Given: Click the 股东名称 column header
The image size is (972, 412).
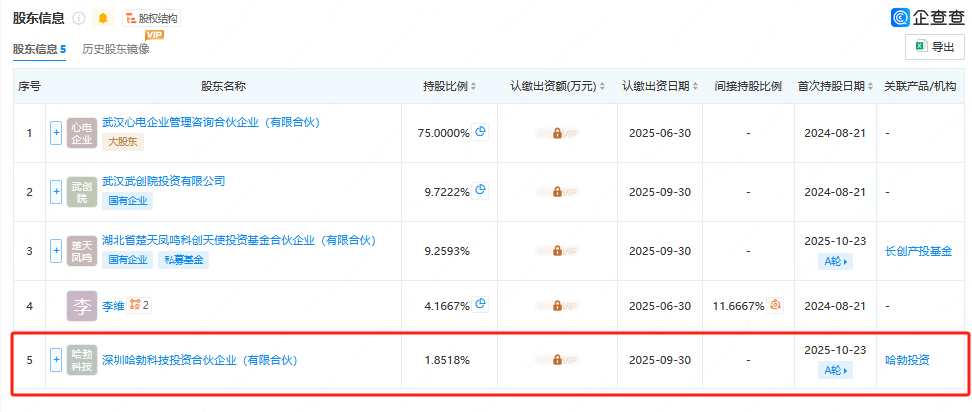Looking at the screenshot, I should [x=223, y=86].
